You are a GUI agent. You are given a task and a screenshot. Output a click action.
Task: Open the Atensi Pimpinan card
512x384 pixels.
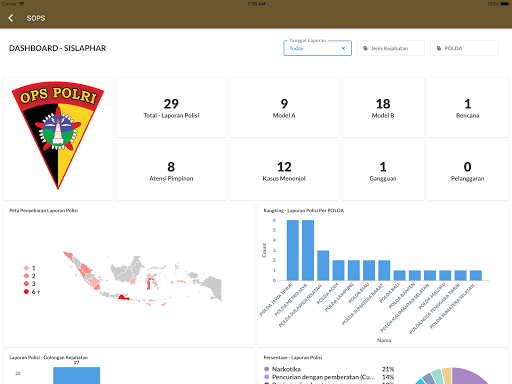click(x=171, y=170)
